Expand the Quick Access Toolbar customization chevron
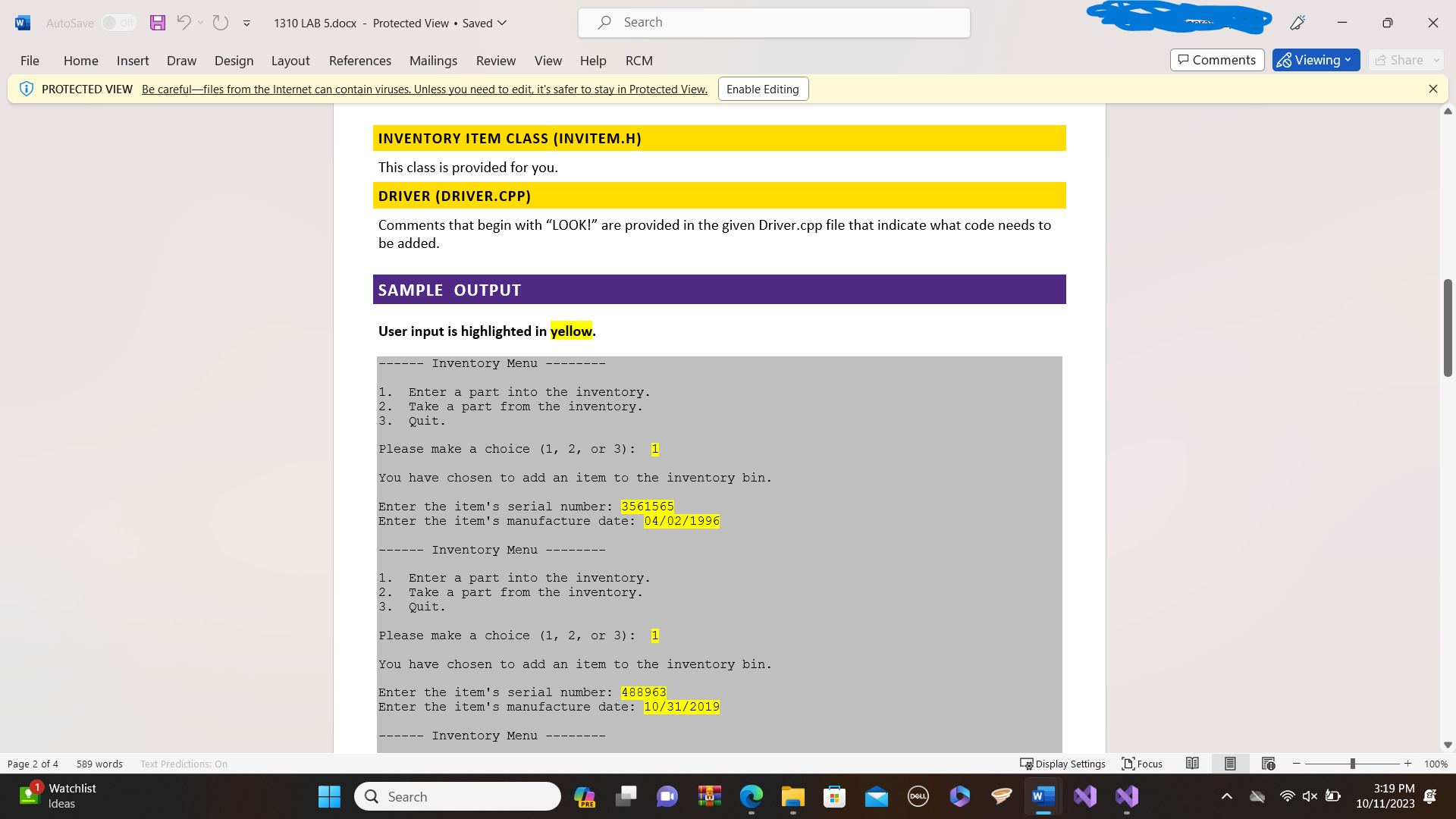Viewport: 1456px width, 819px height. pyautogui.click(x=246, y=23)
